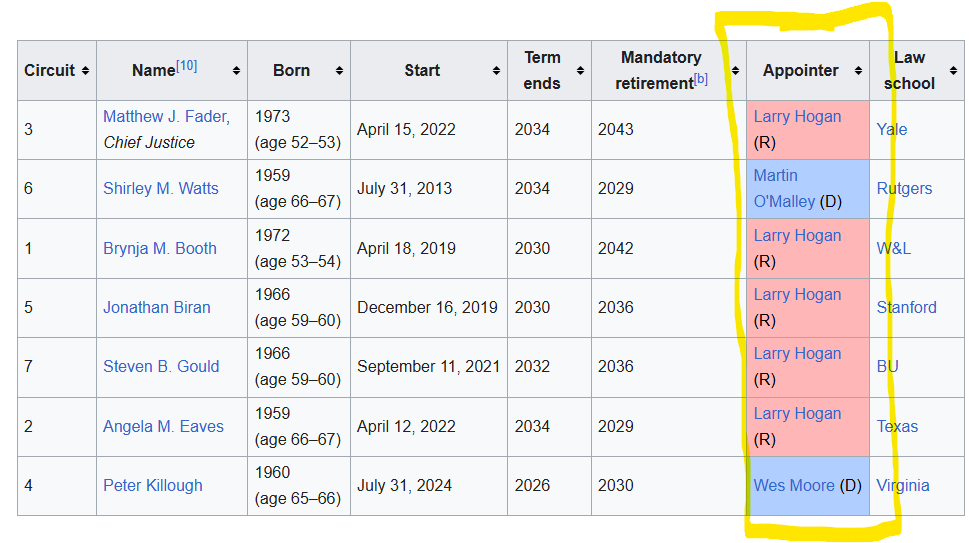Screen dimensions: 969x543
Task: Sort table by Term ends arrows
Action: coord(580,71)
